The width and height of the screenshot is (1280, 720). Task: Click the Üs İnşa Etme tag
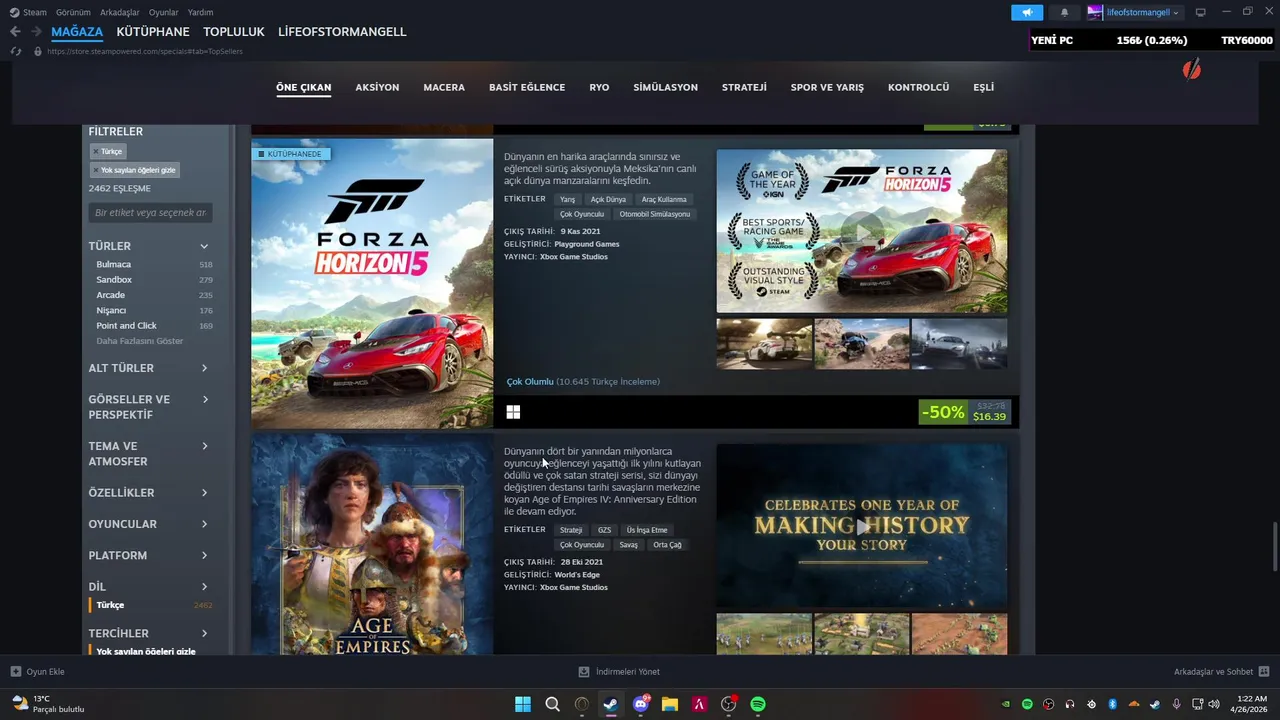point(647,530)
